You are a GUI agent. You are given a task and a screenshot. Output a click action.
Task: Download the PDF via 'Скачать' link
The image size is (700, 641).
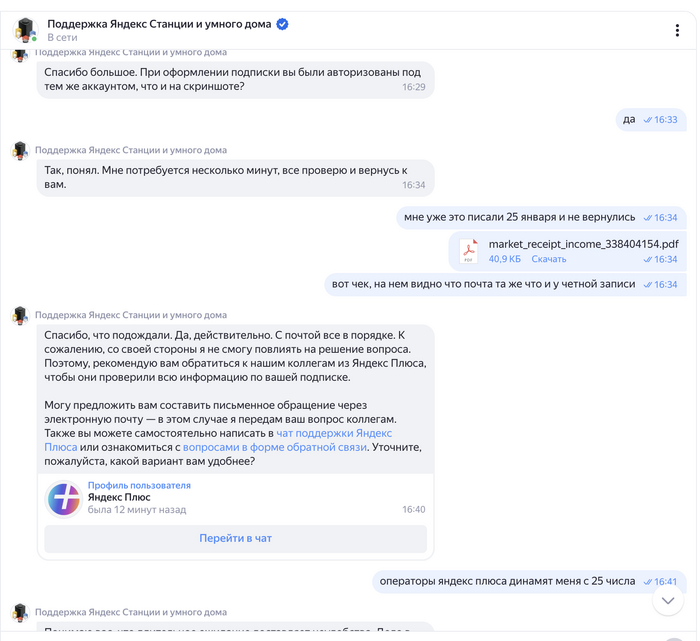pos(548,259)
